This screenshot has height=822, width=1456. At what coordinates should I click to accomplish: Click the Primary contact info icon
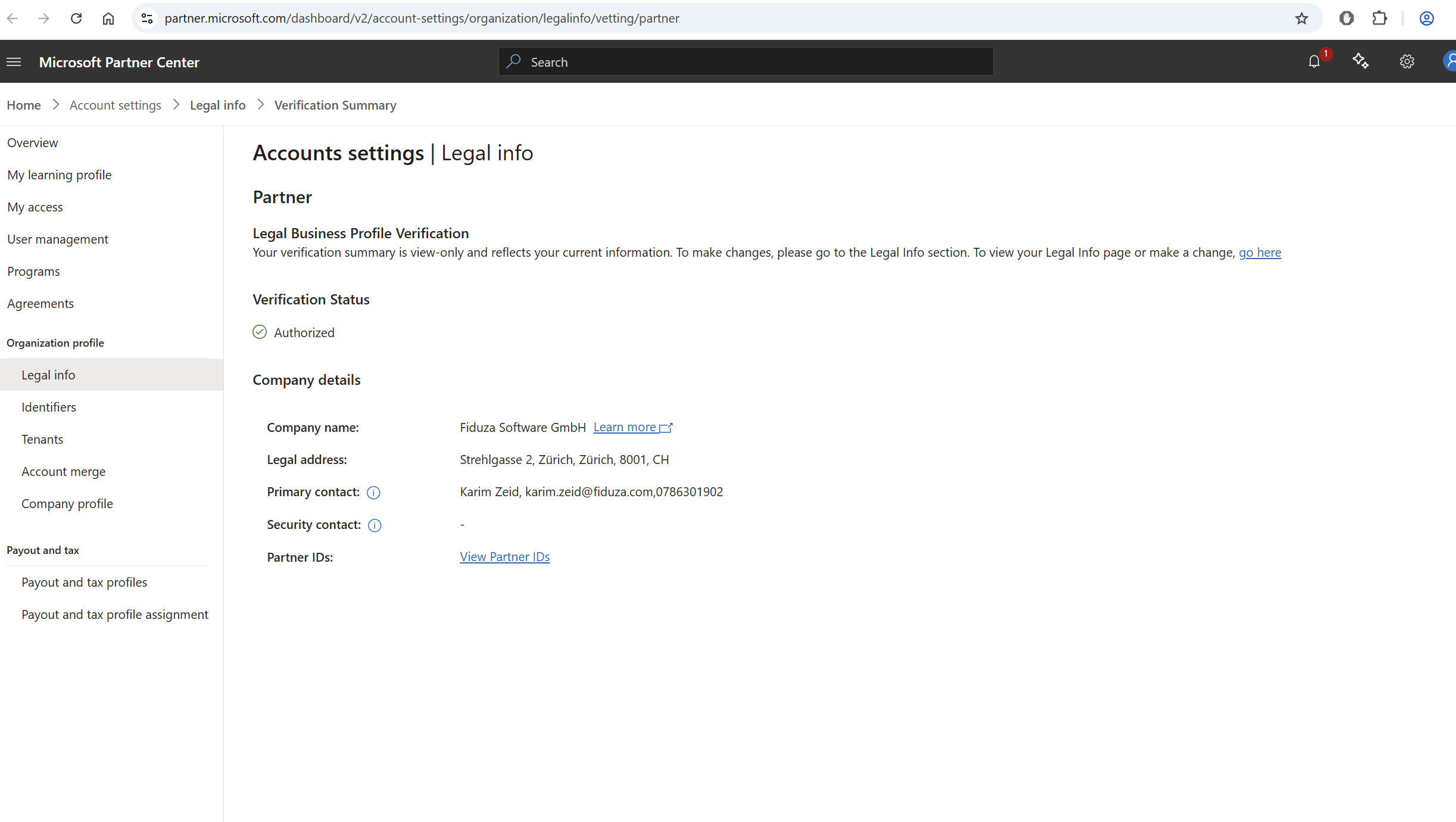click(x=373, y=493)
